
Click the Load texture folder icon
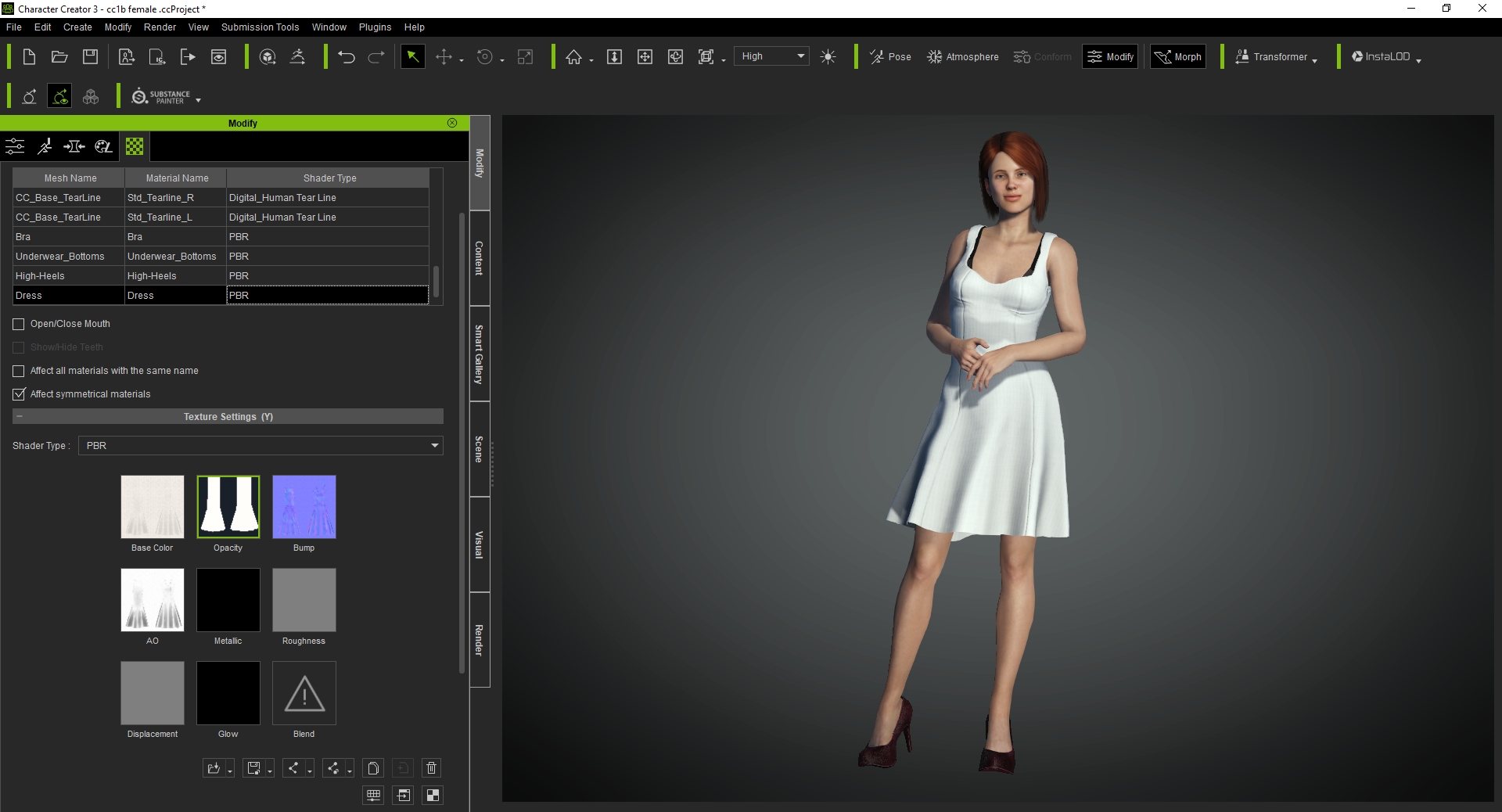pyautogui.click(x=213, y=768)
